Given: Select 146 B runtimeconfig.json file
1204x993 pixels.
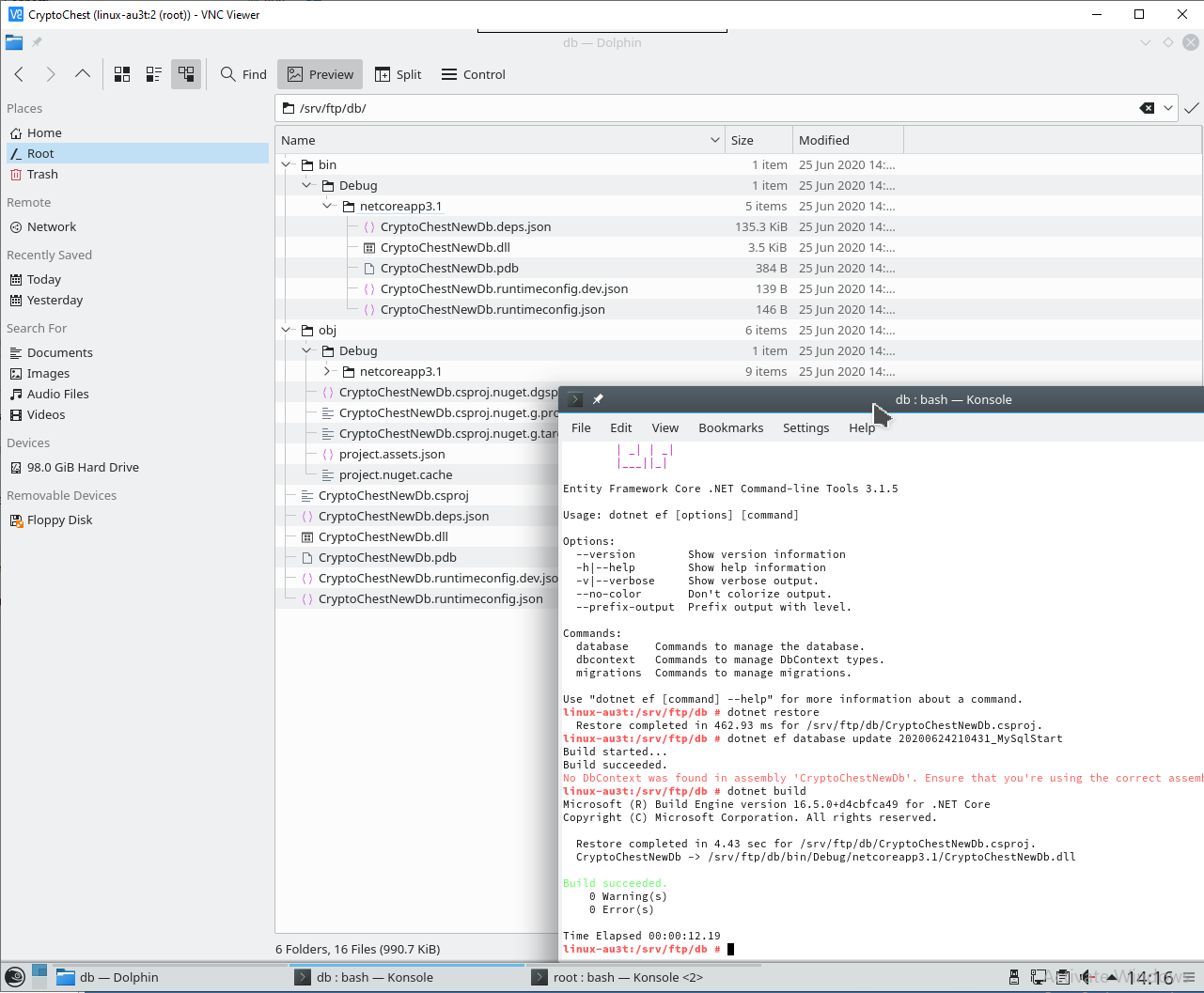Looking at the screenshot, I should tap(493, 309).
